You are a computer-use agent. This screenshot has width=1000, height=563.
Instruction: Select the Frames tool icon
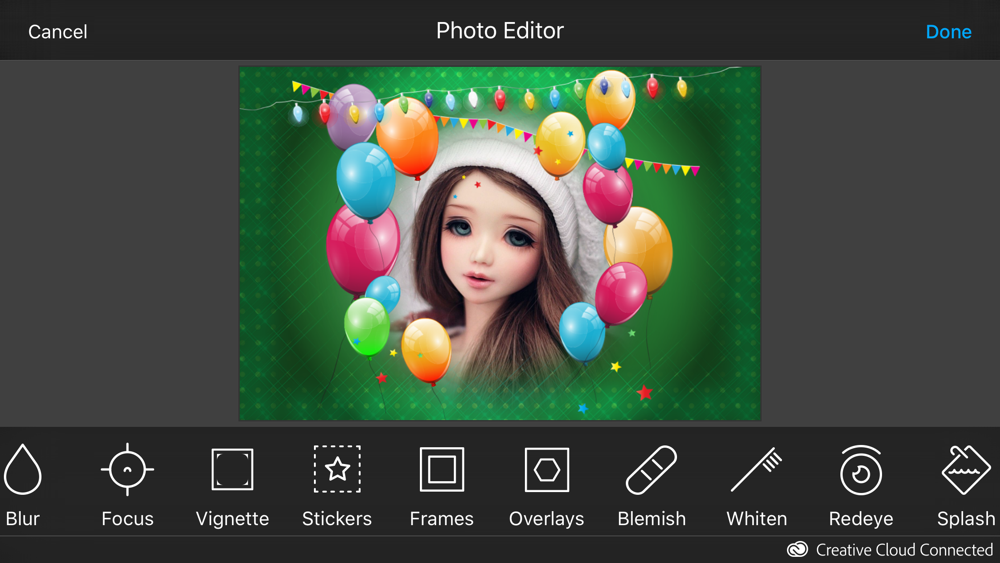click(441, 470)
